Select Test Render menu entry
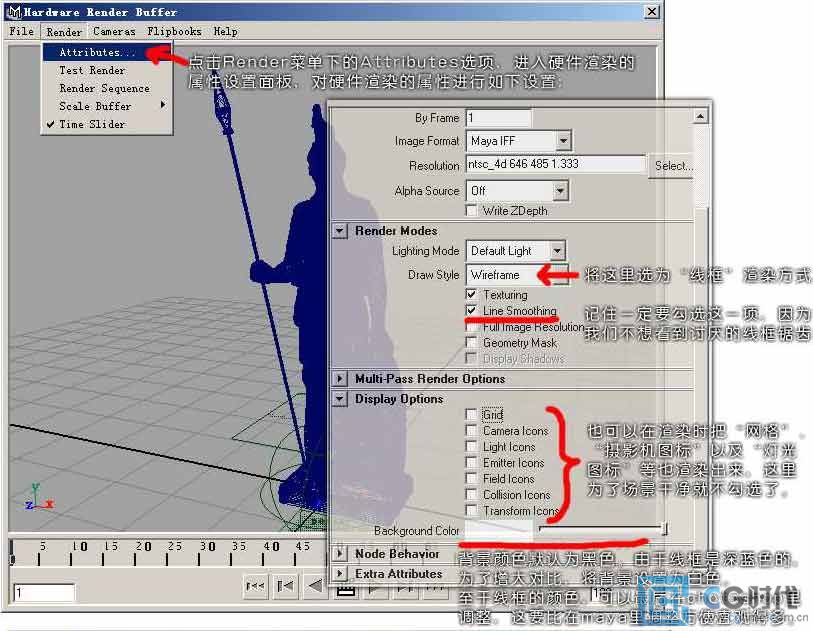Viewport: 813px width, 631px height. click(x=106, y=70)
